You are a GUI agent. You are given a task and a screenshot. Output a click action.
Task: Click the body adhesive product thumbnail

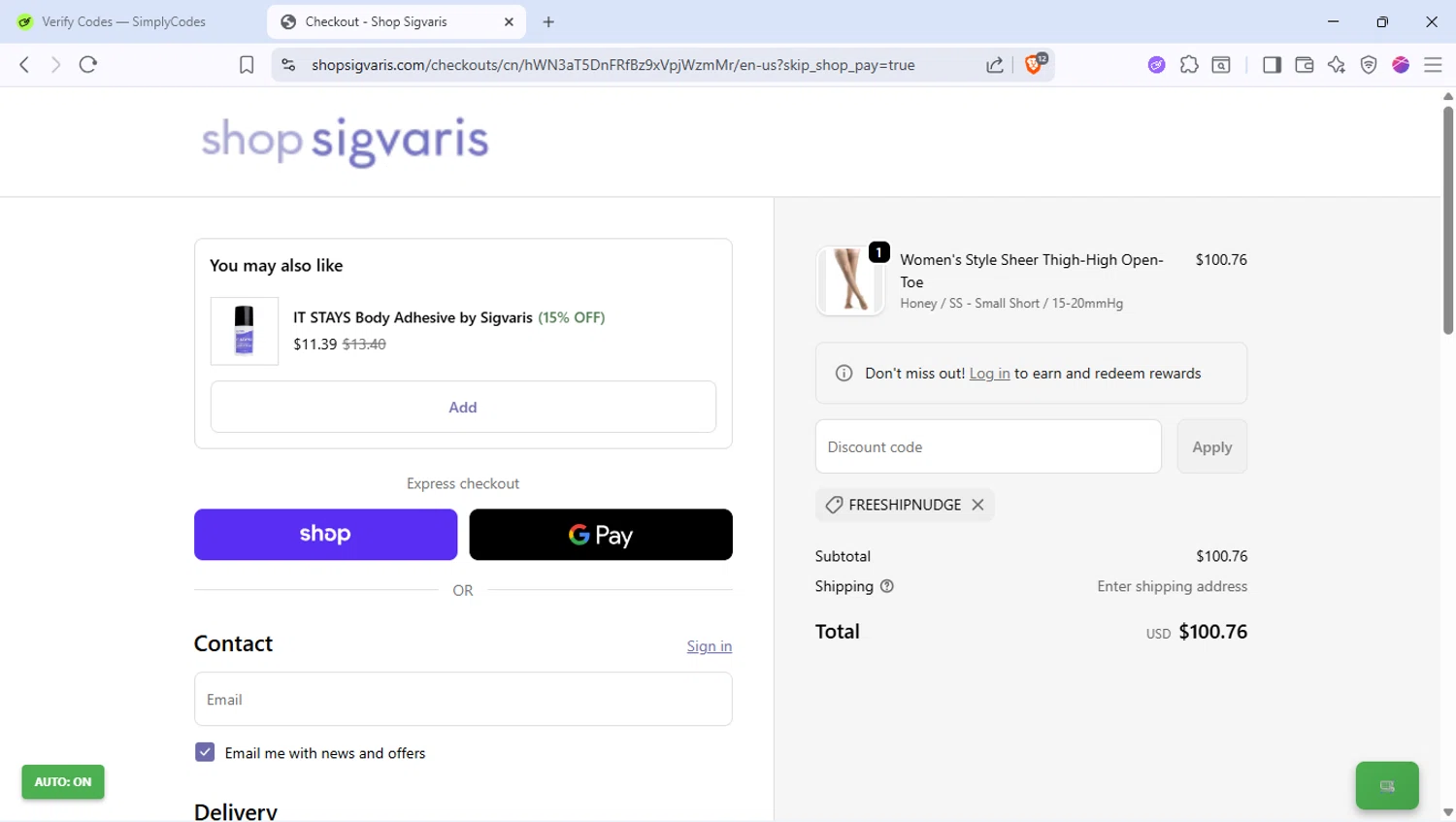point(245,331)
